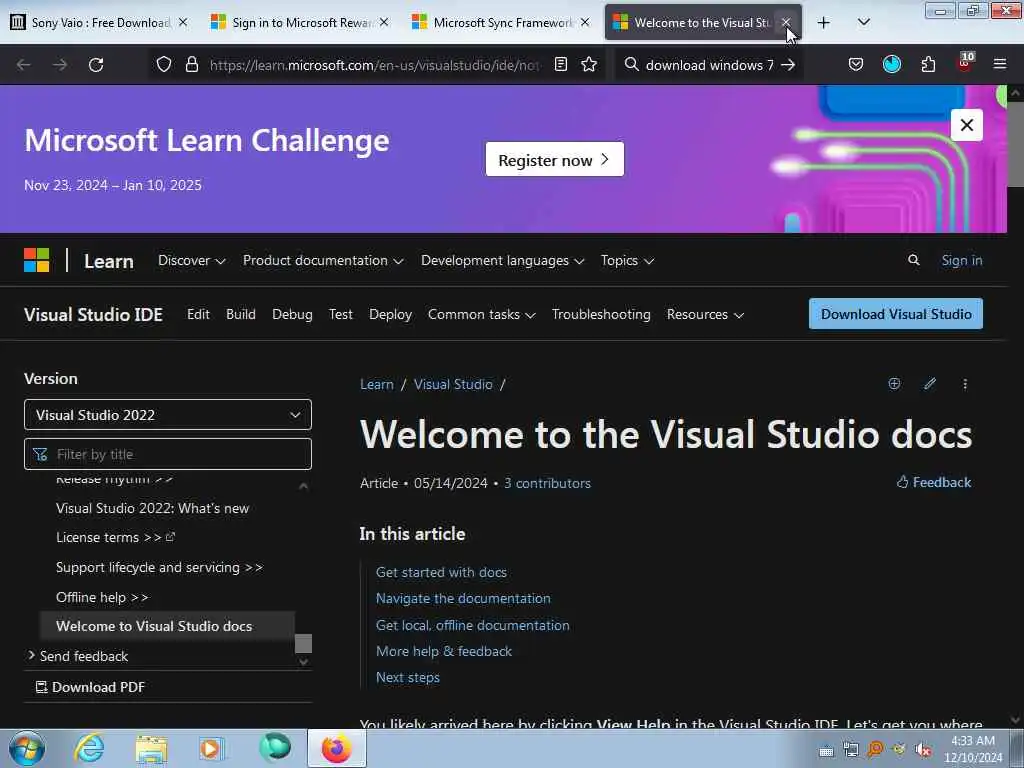Click the Microsoft logo in header

coord(37,260)
